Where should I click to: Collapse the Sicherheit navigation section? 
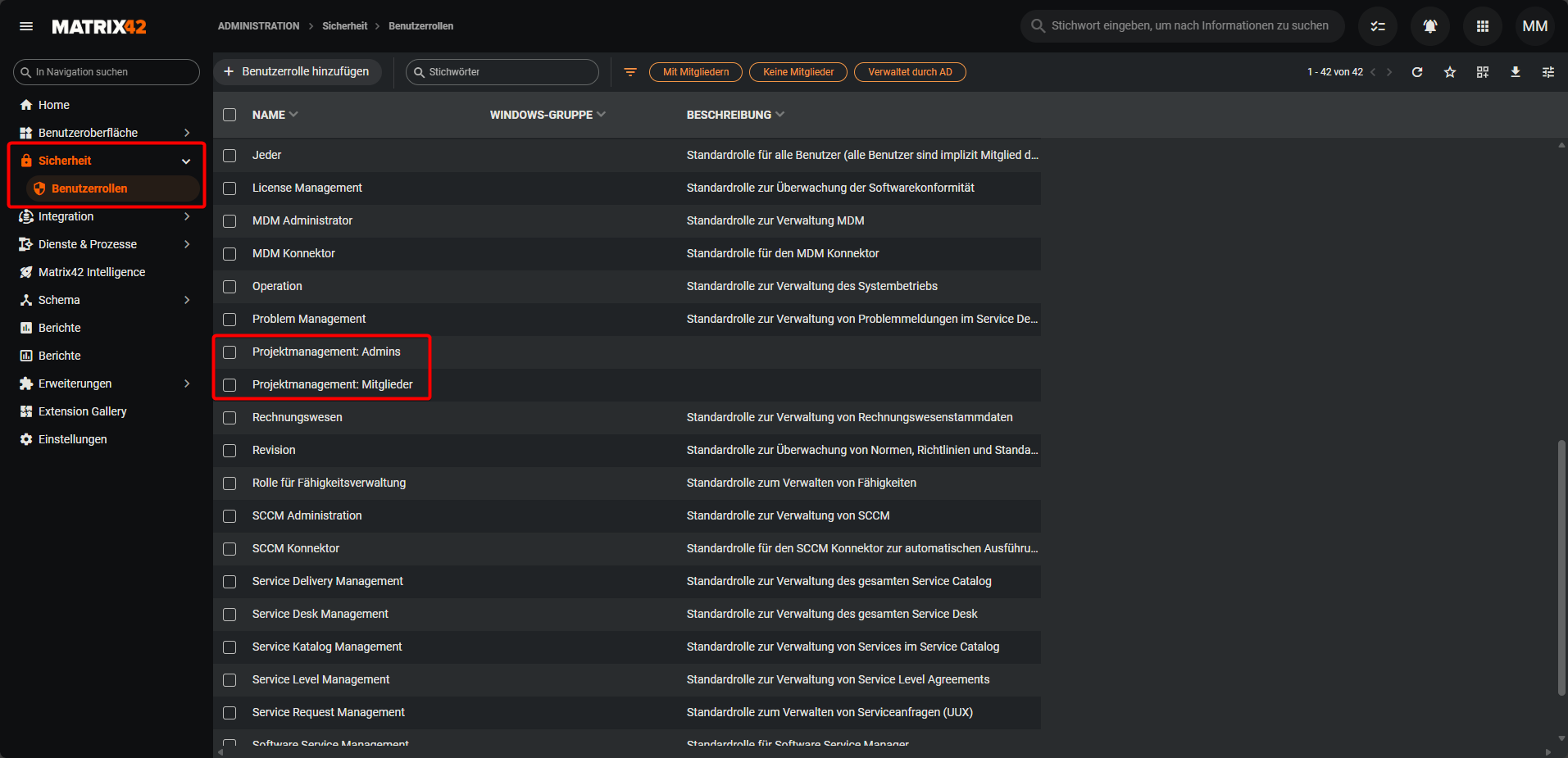[x=186, y=161]
